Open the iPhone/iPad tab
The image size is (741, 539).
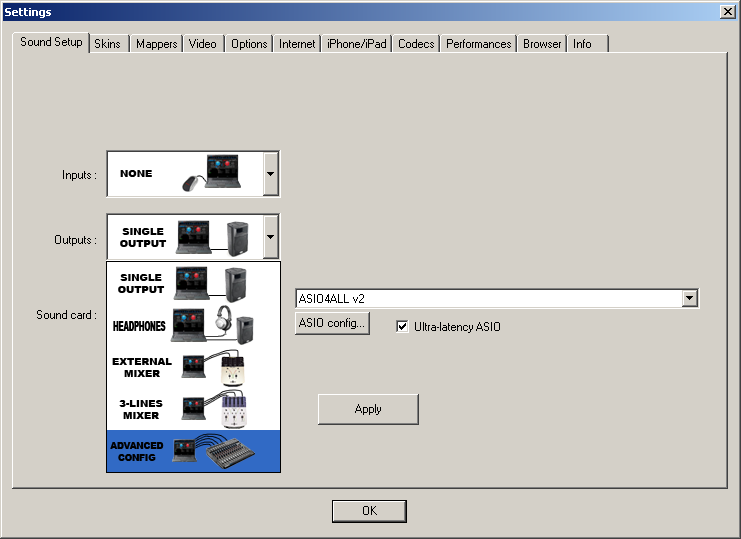357,44
